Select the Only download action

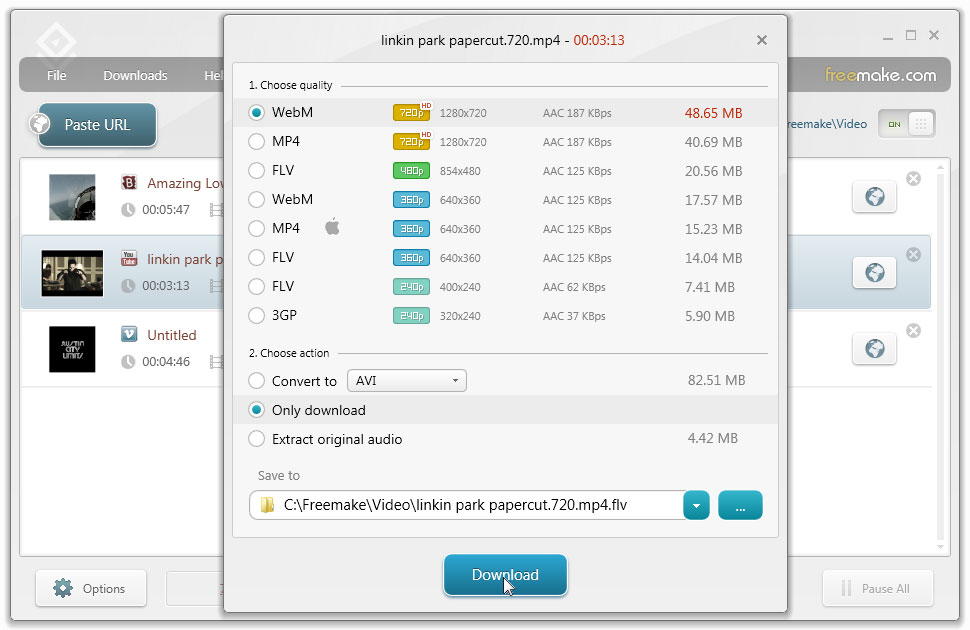pos(256,410)
